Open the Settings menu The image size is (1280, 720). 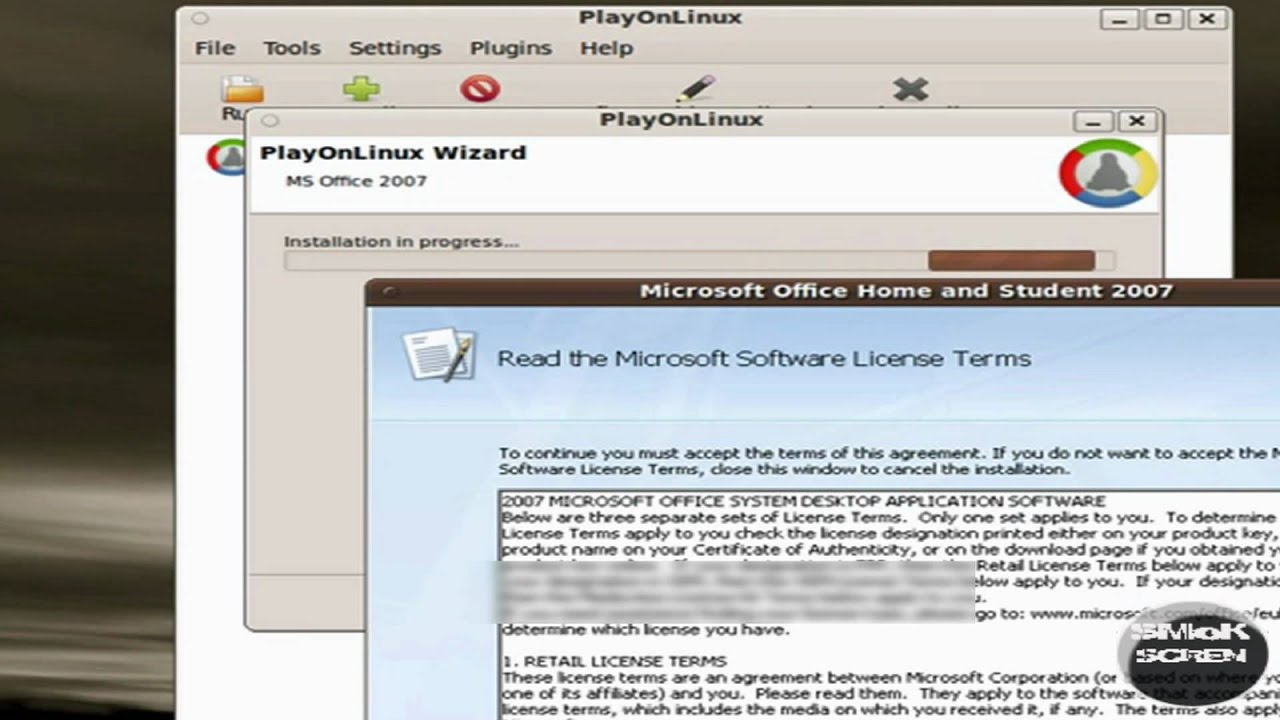pos(394,48)
